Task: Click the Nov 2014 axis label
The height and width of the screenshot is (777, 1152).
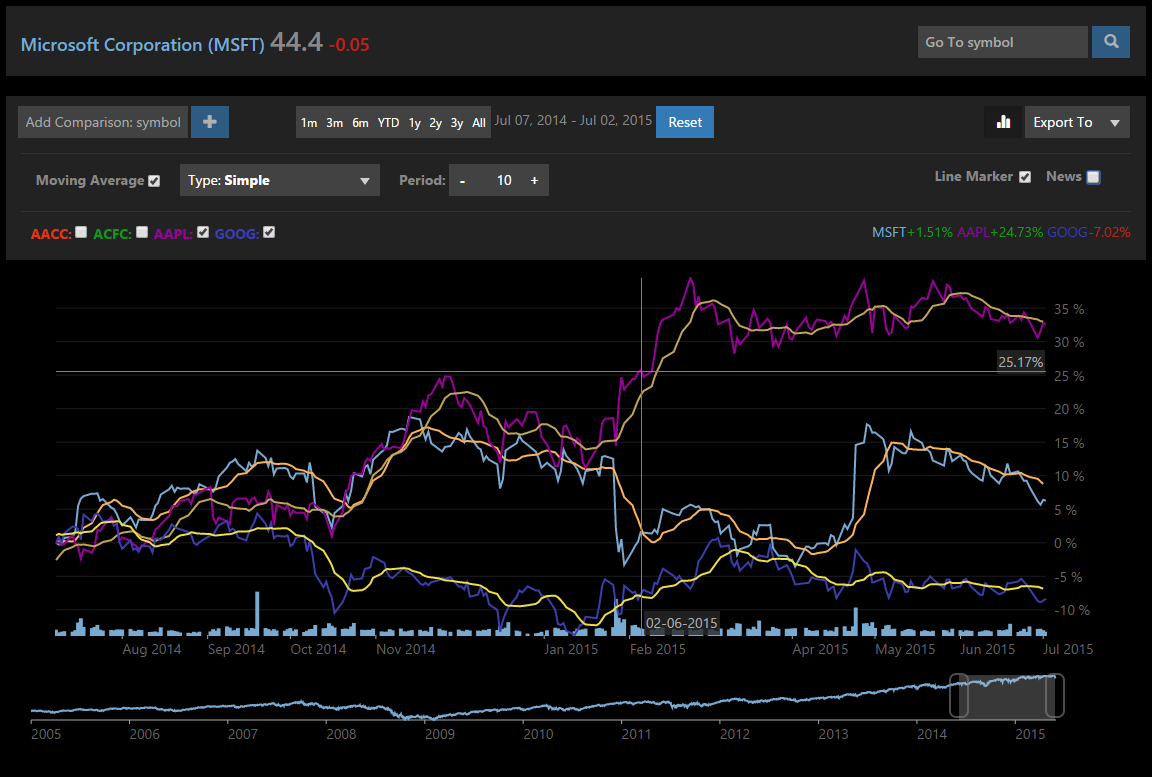Action: 406,649
